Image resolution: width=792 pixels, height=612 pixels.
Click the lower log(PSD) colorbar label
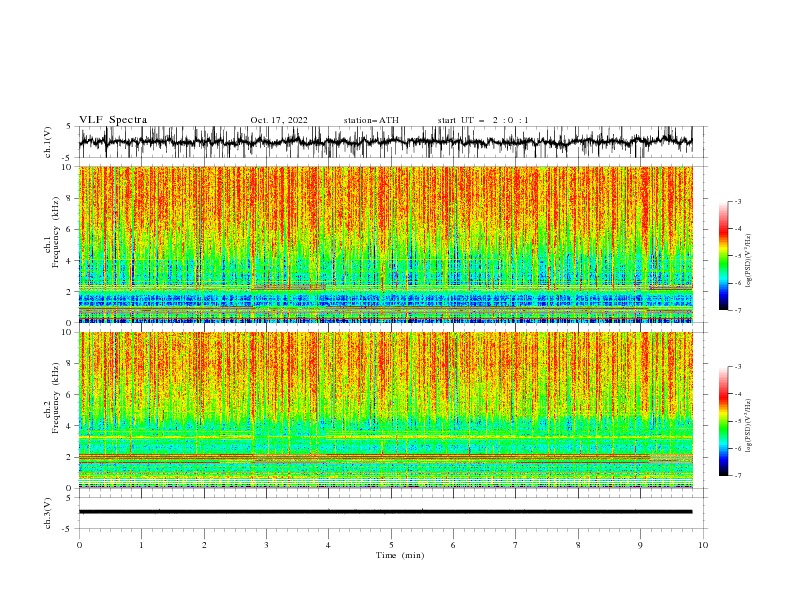(748, 426)
